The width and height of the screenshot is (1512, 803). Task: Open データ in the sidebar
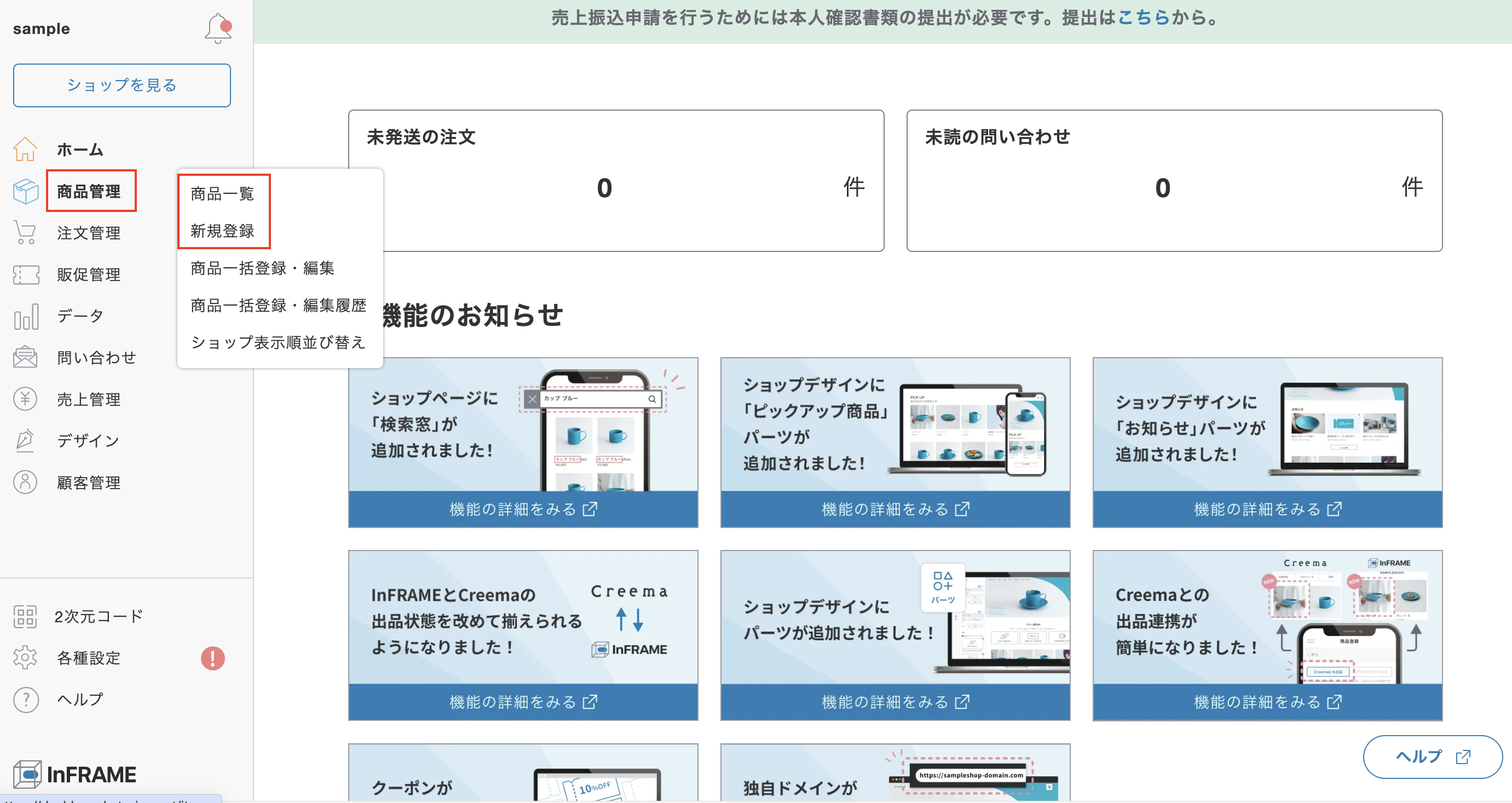(80, 316)
